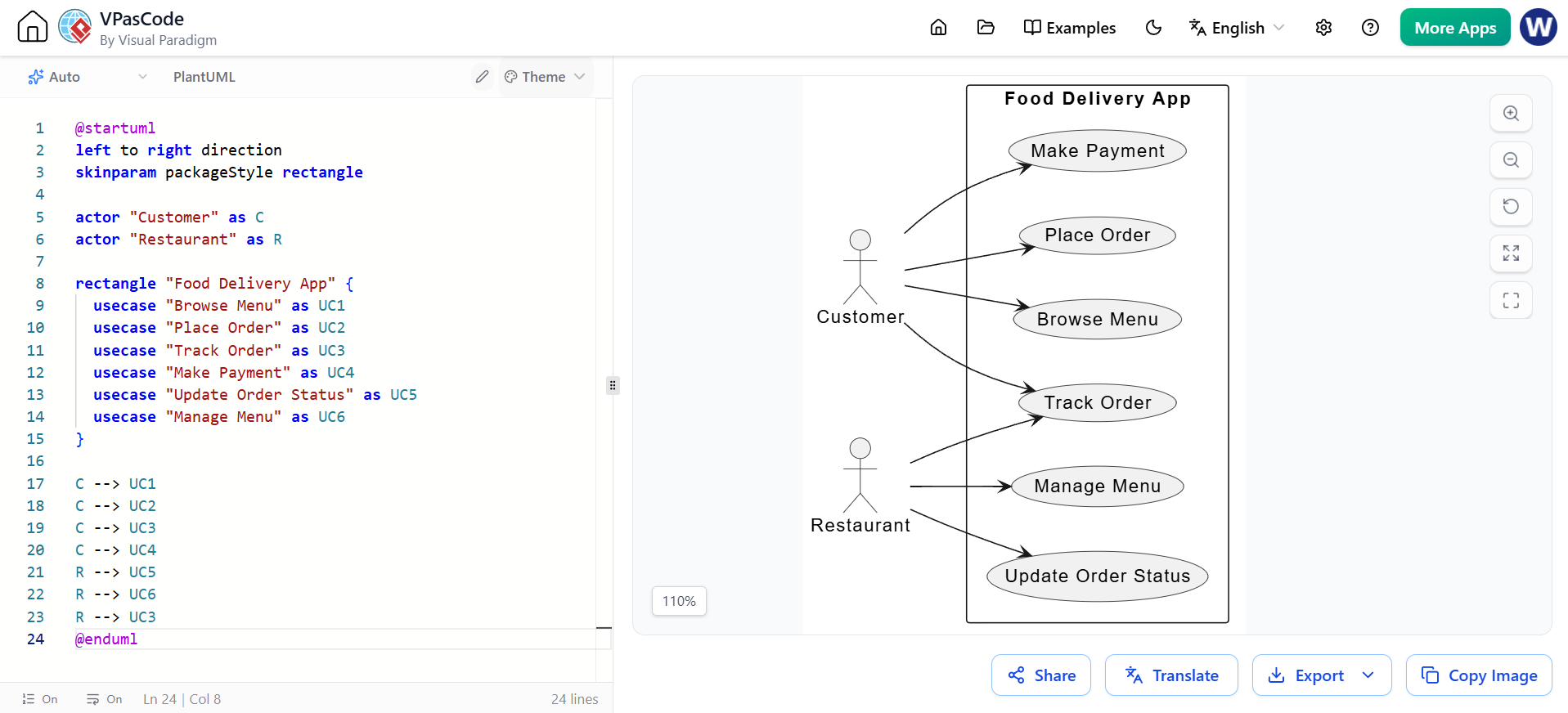Select the Make Payment use case
1568x713 pixels.
pos(1098,150)
